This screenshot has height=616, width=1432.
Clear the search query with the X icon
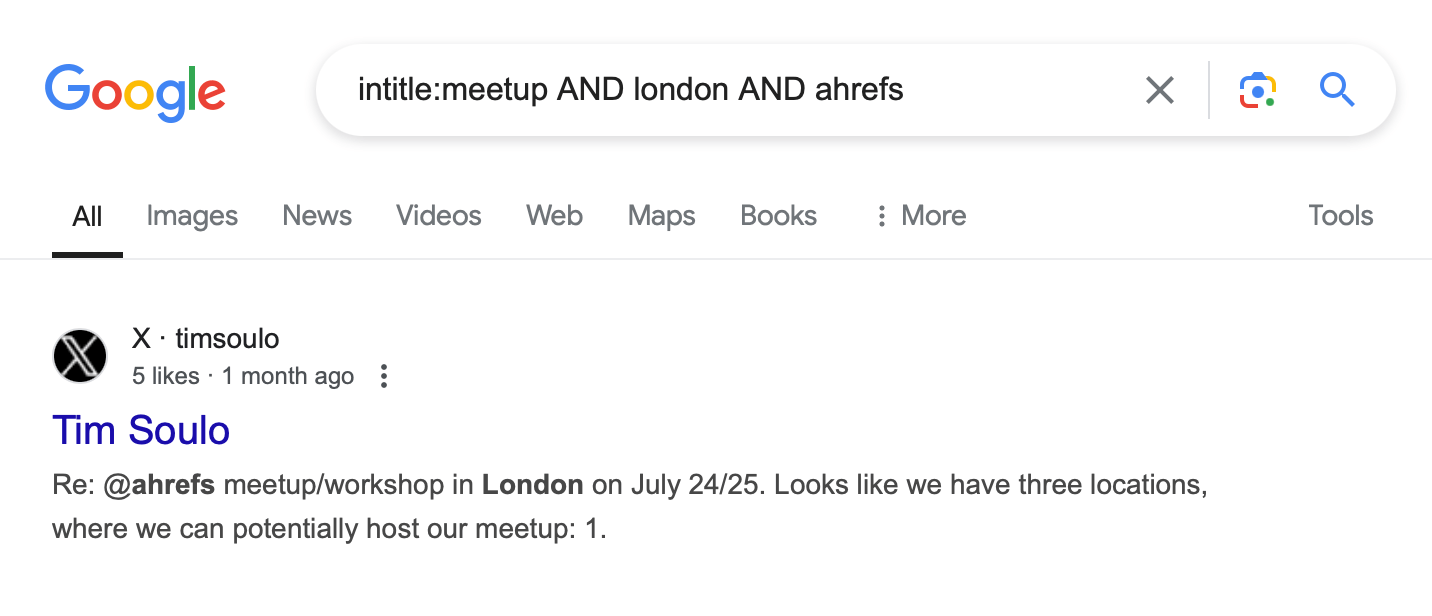tap(1159, 89)
